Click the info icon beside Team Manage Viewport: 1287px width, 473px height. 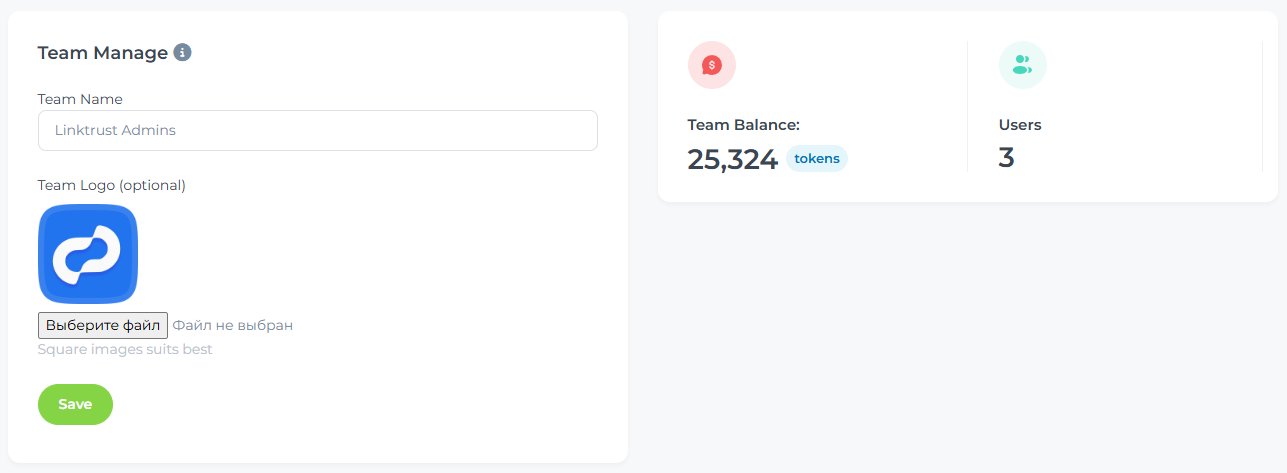(x=182, y=52)
